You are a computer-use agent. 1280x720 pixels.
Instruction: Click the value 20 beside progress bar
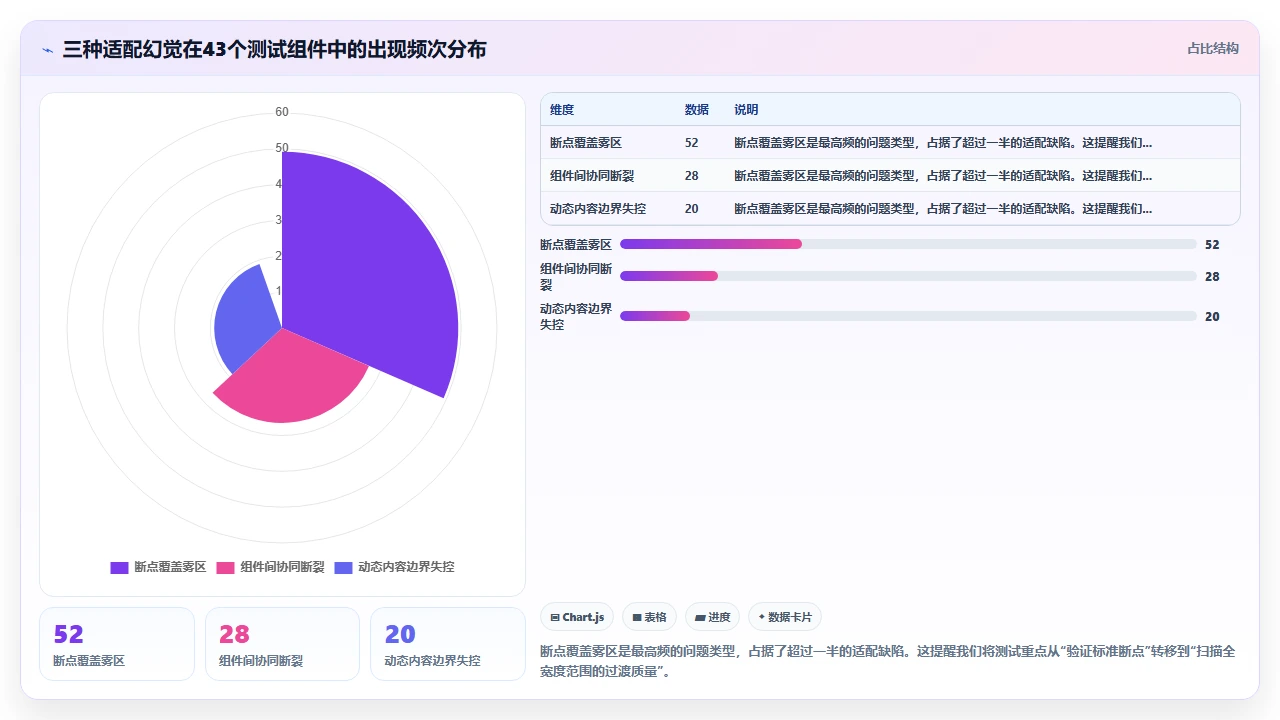click(x=1212, y=316)
